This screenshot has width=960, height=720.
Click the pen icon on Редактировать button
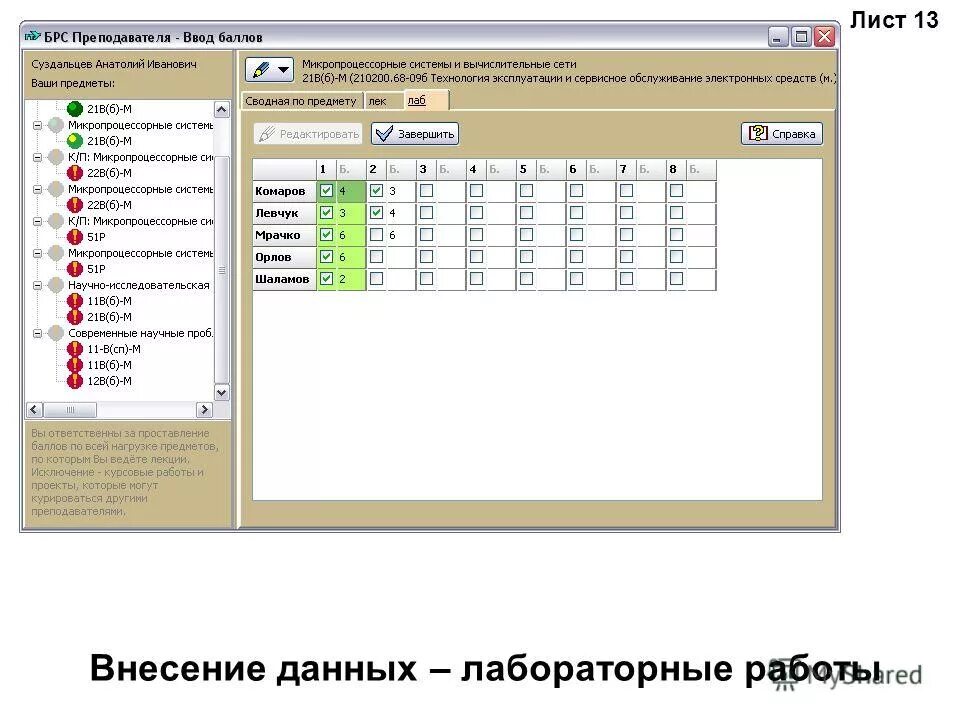tap(267, 134)
